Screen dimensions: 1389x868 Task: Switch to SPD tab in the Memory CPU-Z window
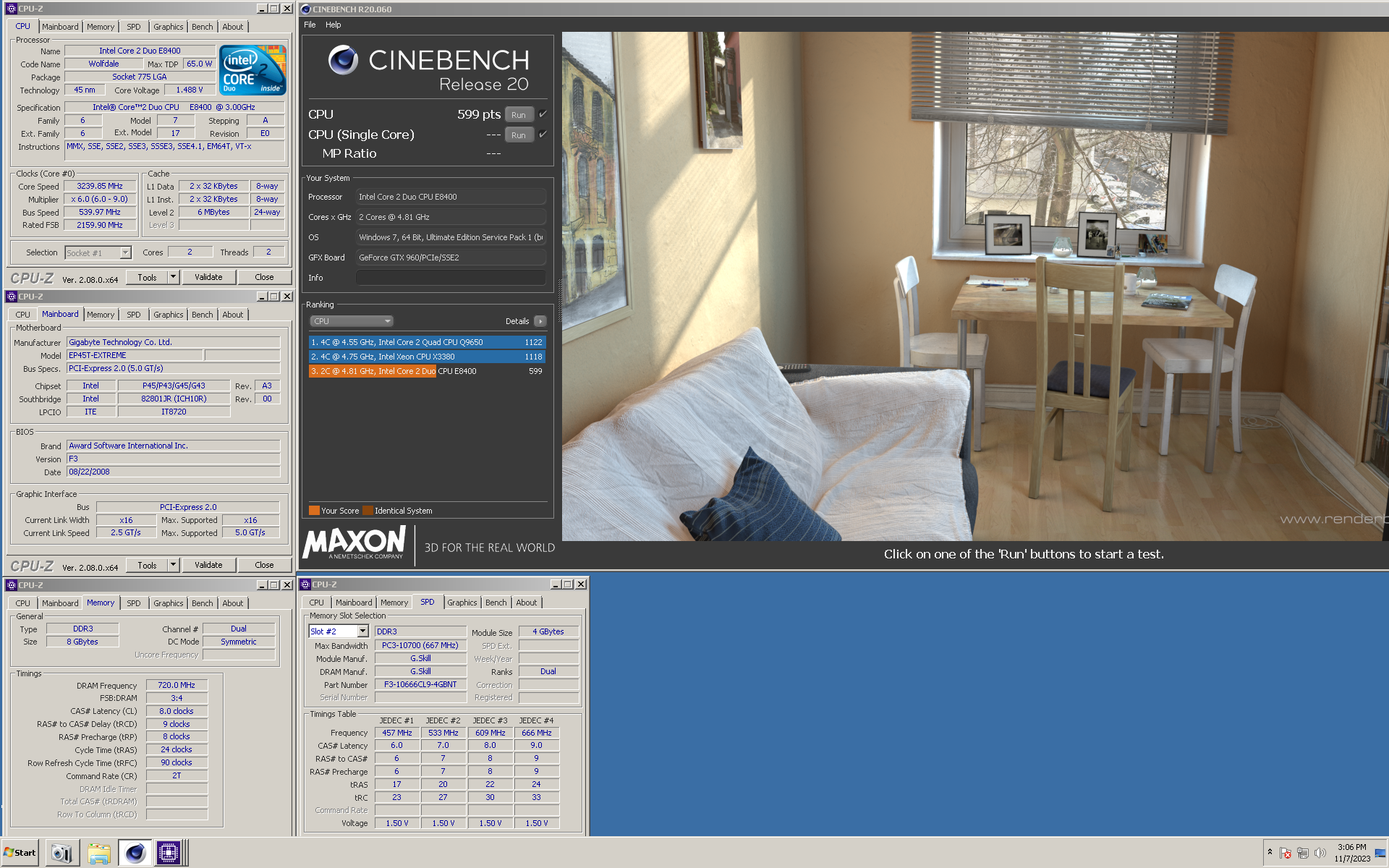click(134, 603)
